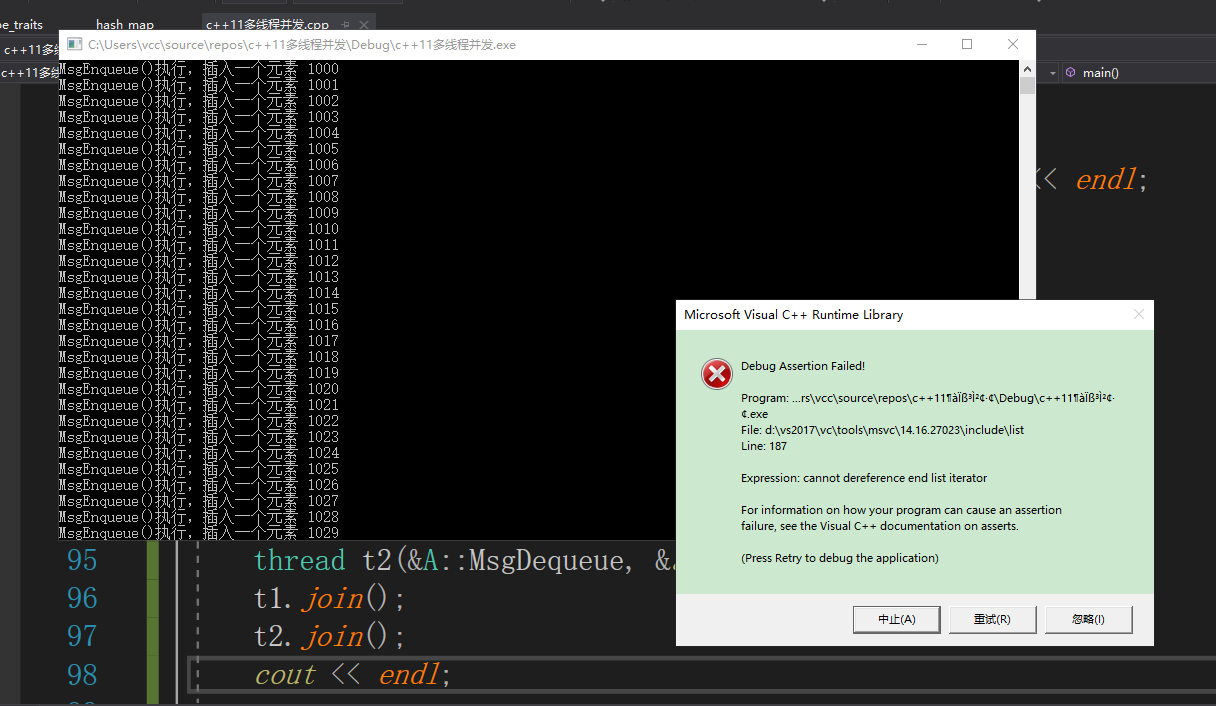Click console output line ending 1020

pos(199,389)
